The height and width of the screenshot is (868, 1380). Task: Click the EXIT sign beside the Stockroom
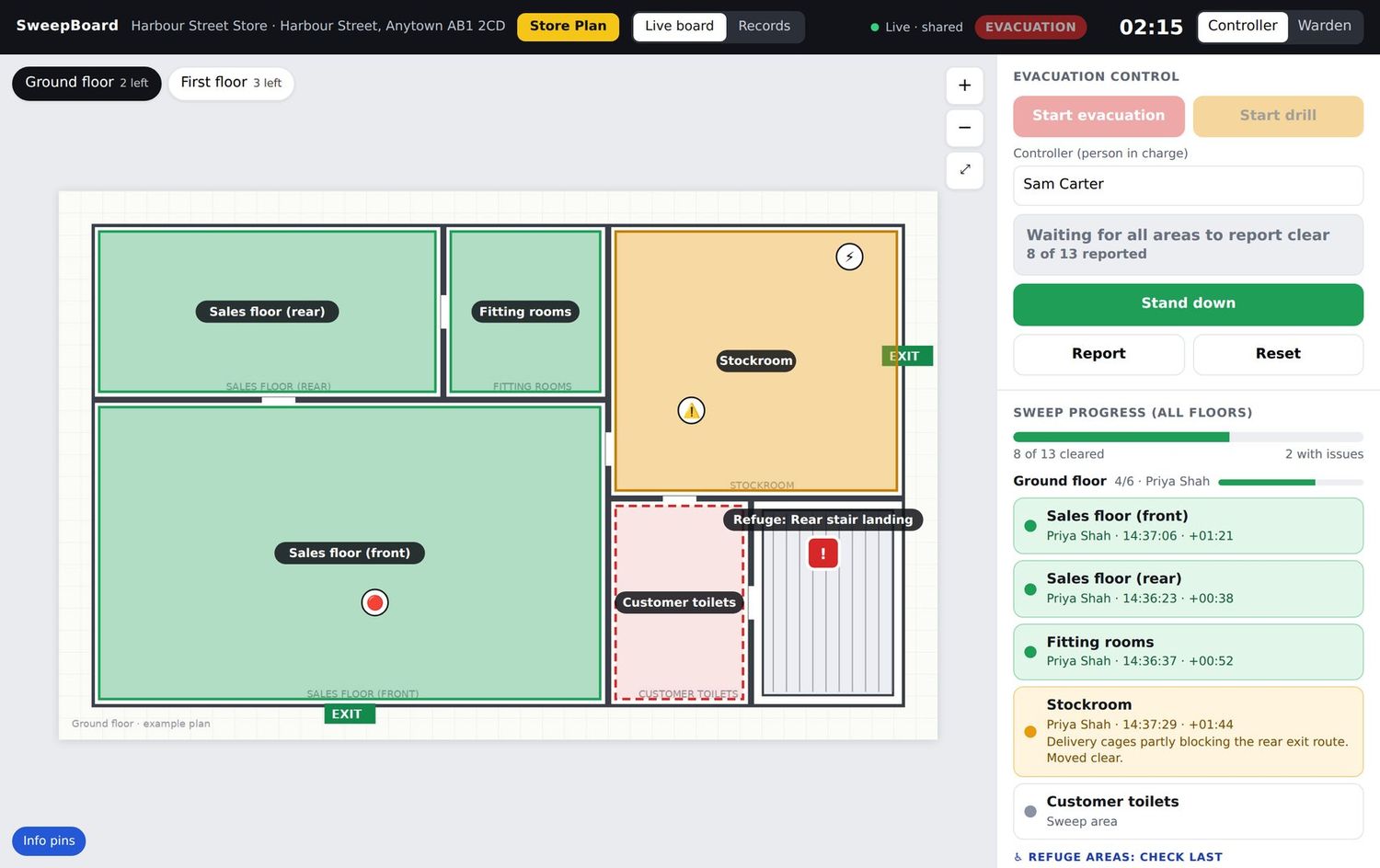pos(907,356)
